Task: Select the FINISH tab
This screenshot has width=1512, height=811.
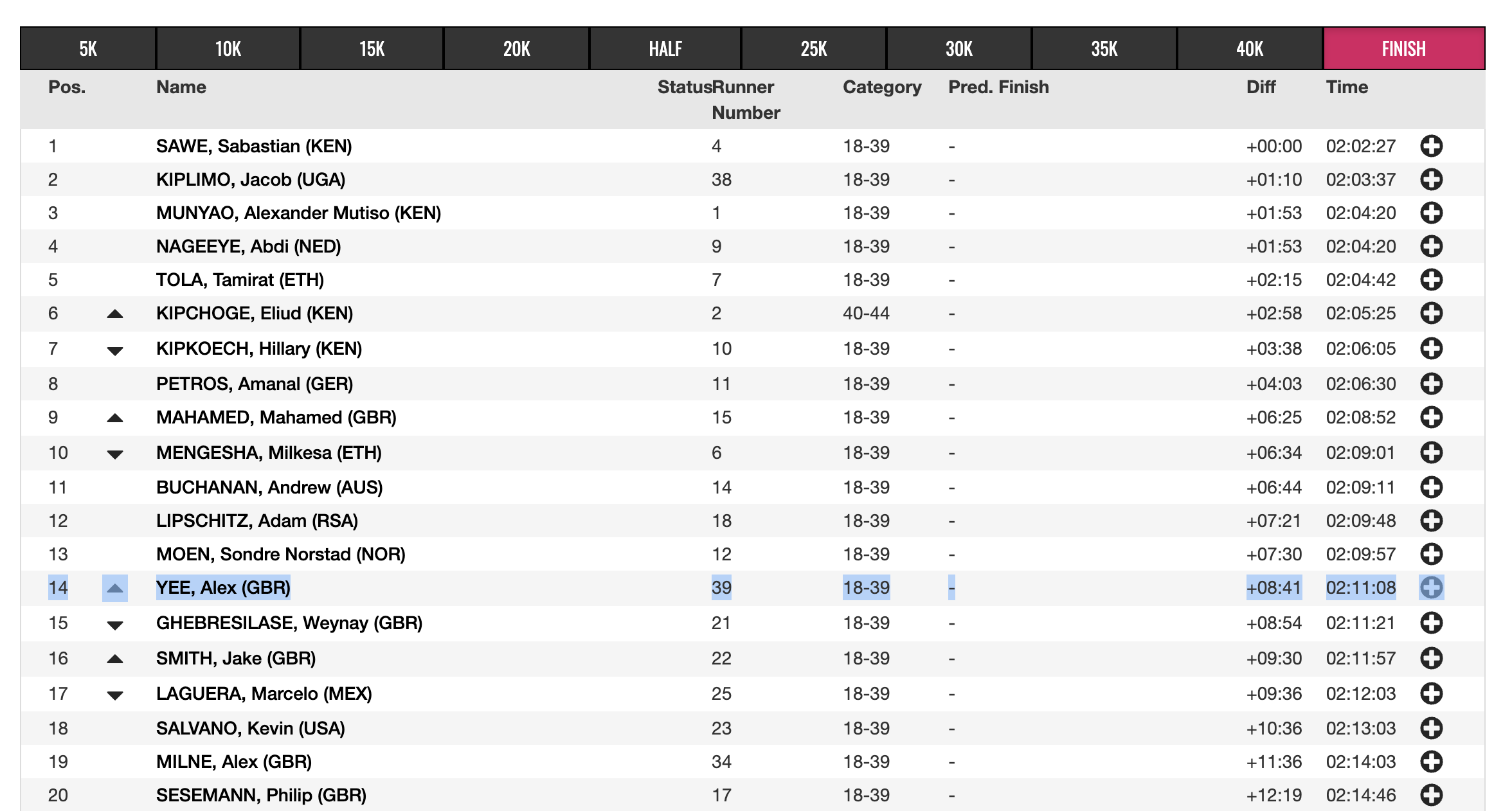Action: pos(1404,48)
